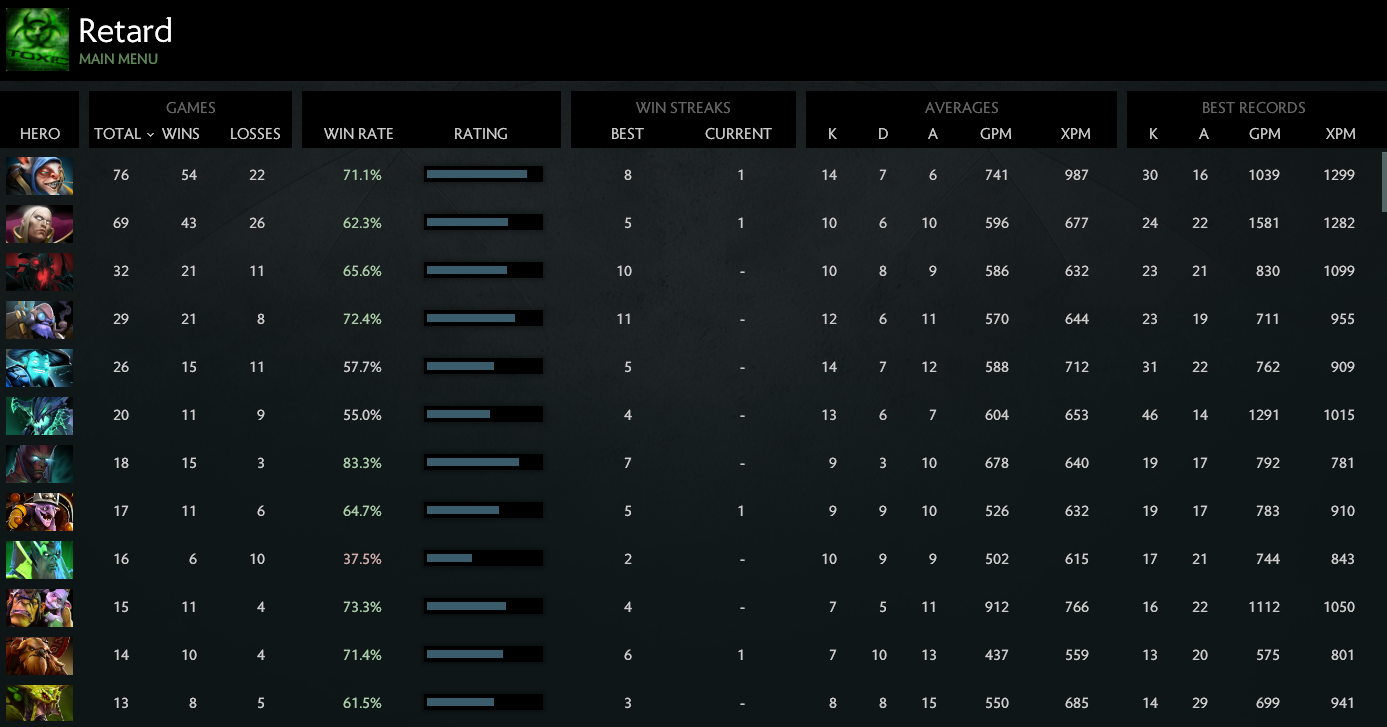Click the Storm Spirit hero icon
The height and width of the screenshot is (727, 1387).
[39, 368]
